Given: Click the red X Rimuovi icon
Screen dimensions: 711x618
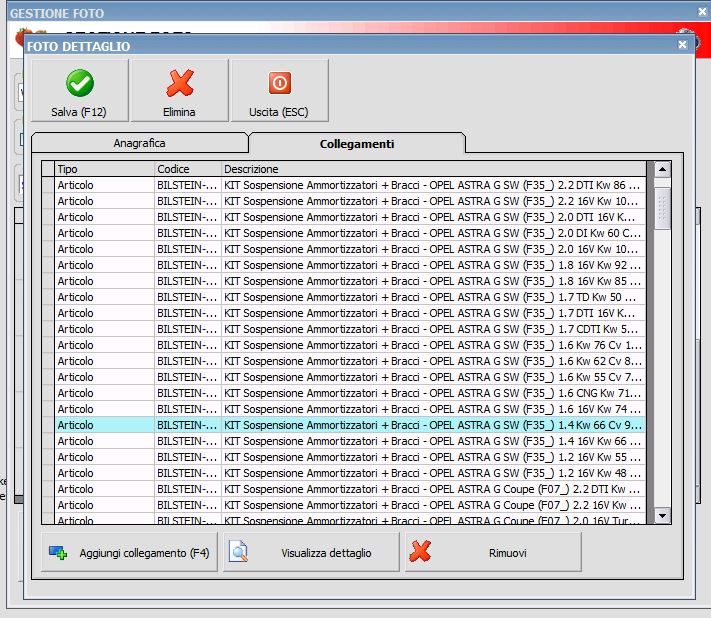Looking at the screenshot, I should click(x=420, y=551).
